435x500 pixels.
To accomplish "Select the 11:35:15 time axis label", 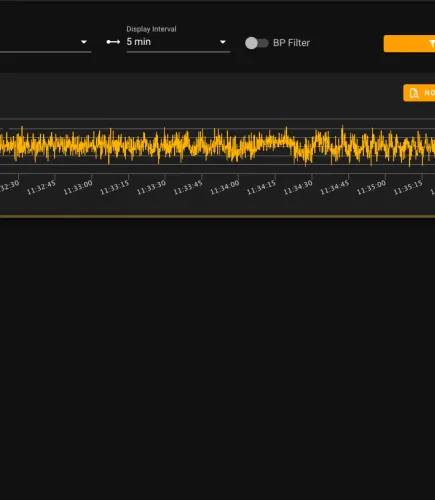I will (408, 188).
